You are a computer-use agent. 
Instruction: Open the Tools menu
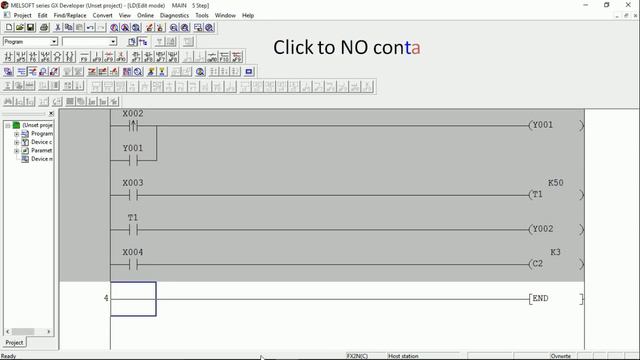point(202,16)
